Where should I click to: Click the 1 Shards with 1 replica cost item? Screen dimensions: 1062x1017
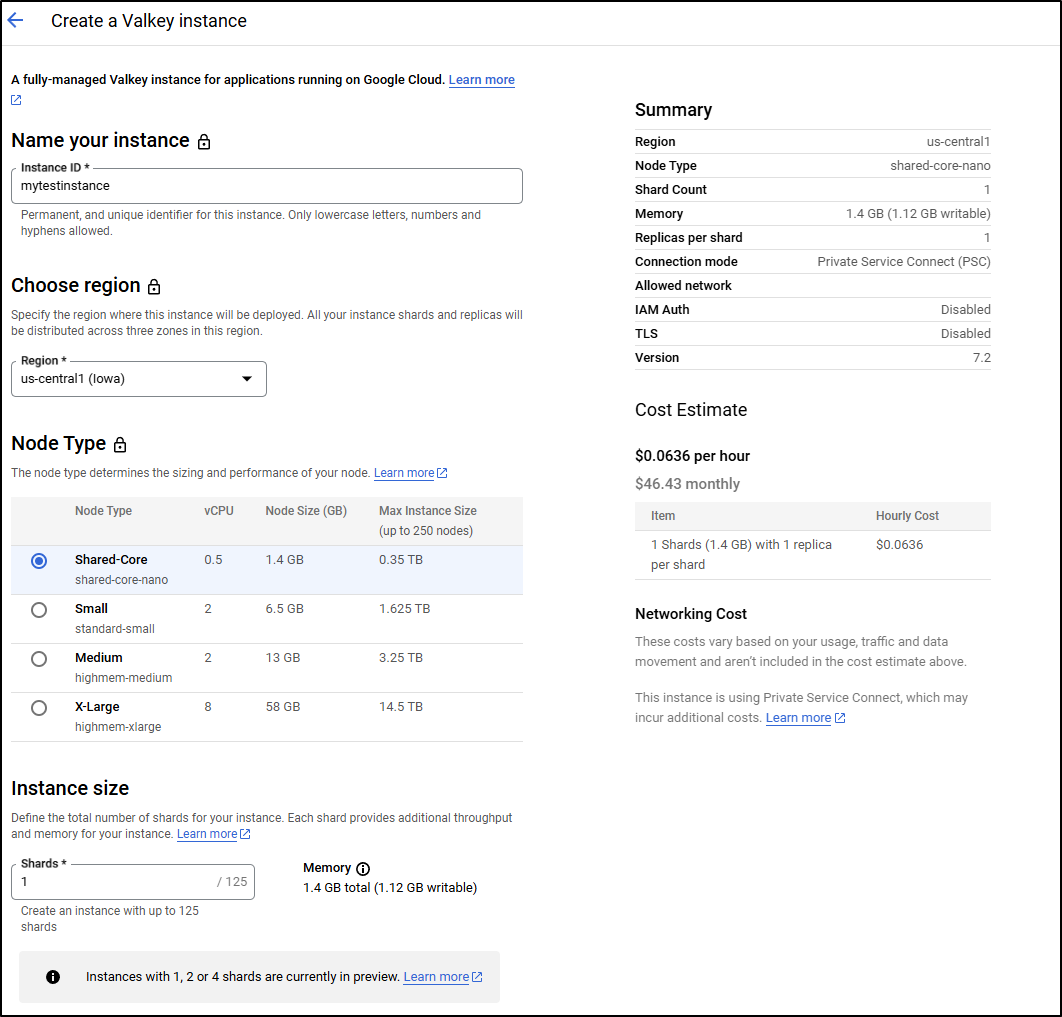click(x=741, y=555)
